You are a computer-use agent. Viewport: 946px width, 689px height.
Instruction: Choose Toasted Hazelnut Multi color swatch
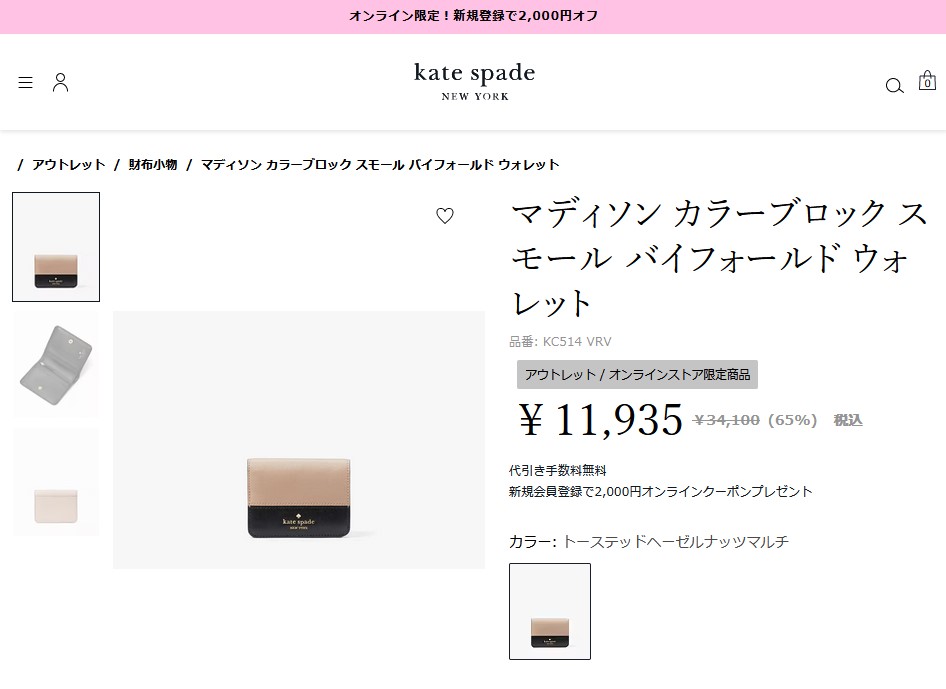point(550,611)
